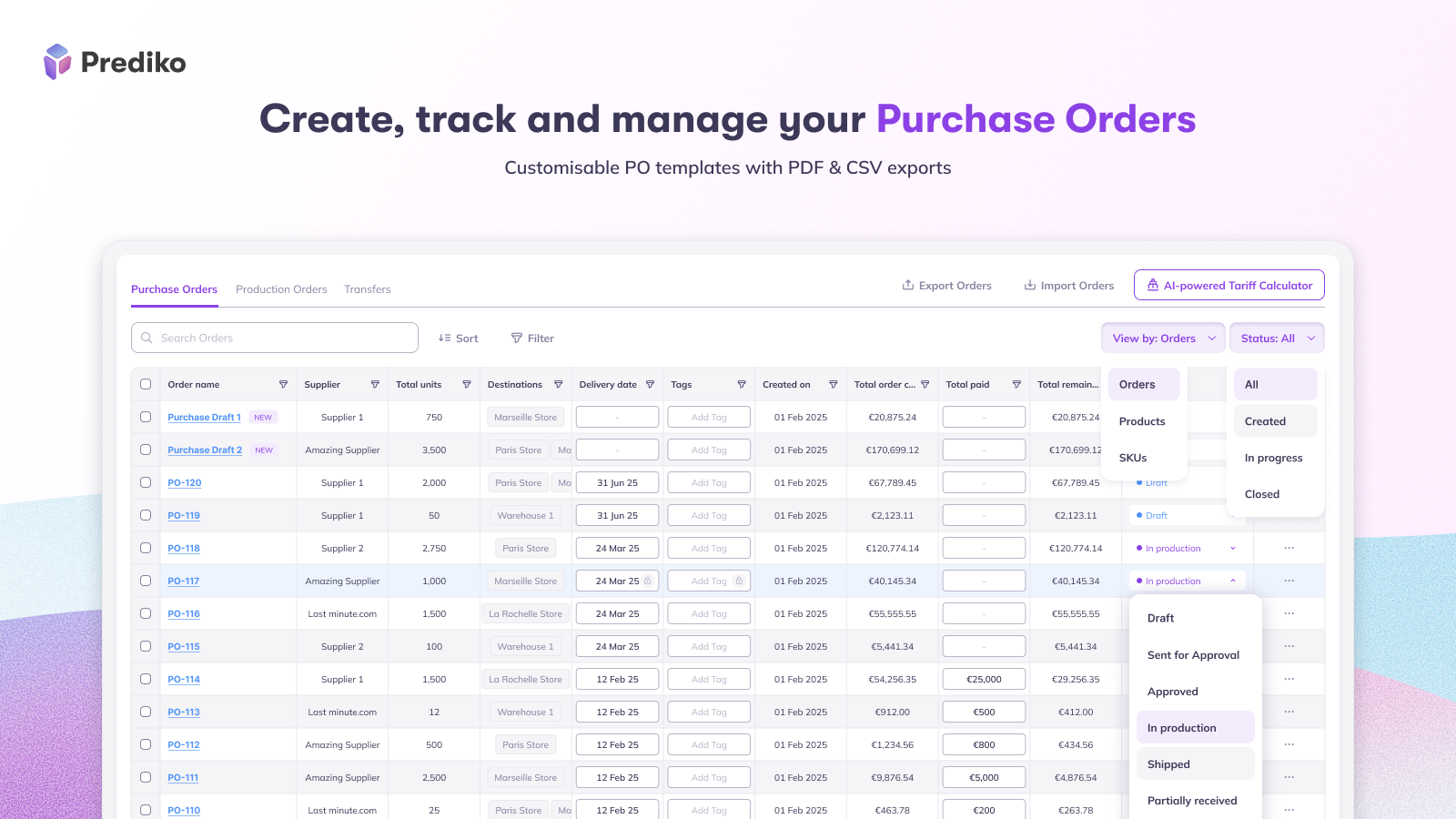This screenshot has width=1456, height=819.
Task: Choose Products in the View by menu
Action: coord(1144,421)
